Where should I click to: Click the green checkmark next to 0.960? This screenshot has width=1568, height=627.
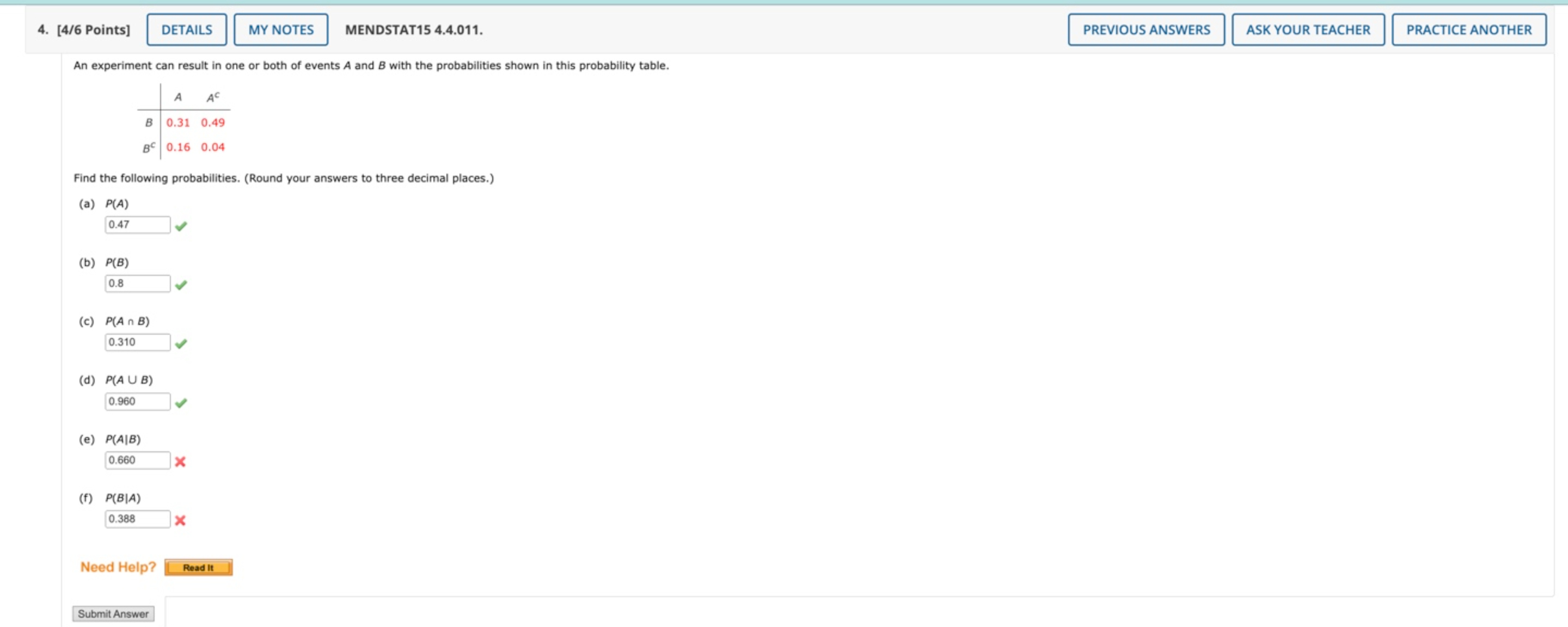tap(182, 402)
